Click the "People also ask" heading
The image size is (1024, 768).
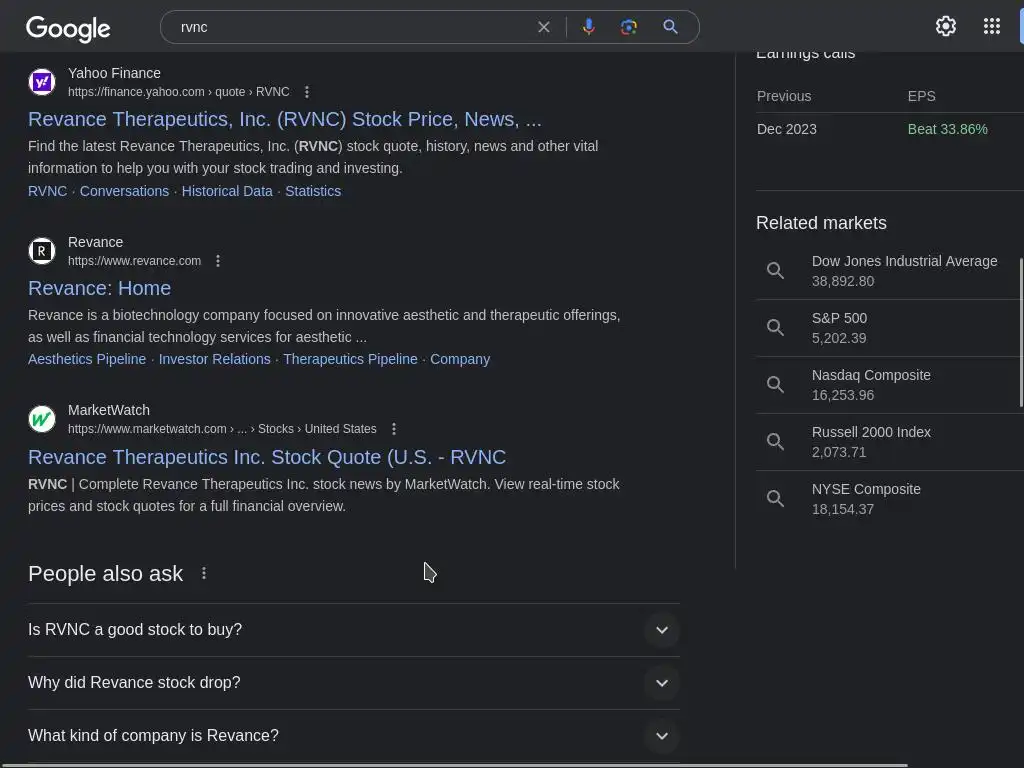pyautogui.click(x=105, y=573)
